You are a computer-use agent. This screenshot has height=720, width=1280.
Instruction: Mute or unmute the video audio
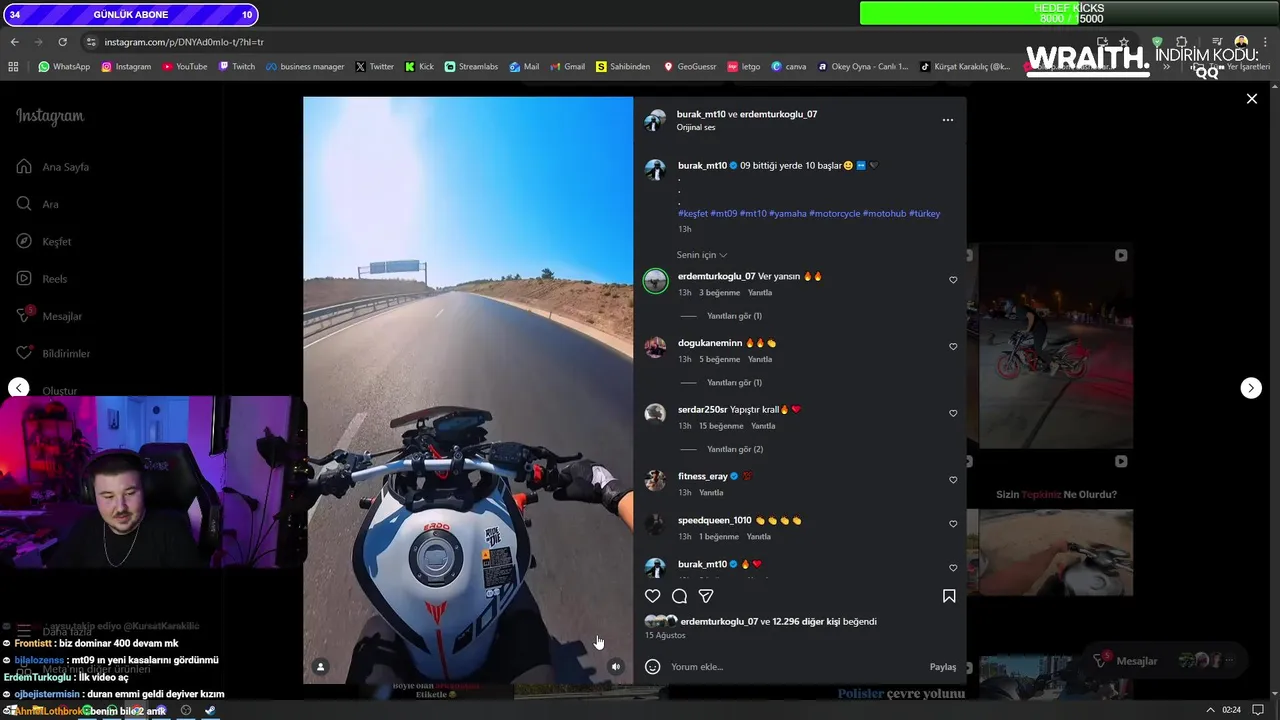(616, 667)
